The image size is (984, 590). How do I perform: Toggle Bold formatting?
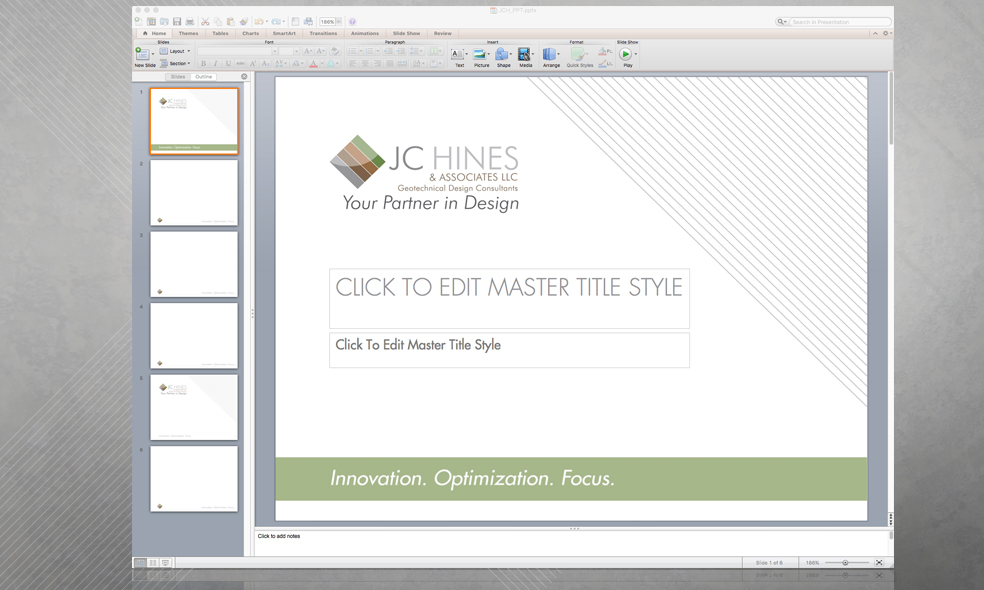tap(203, 63)
